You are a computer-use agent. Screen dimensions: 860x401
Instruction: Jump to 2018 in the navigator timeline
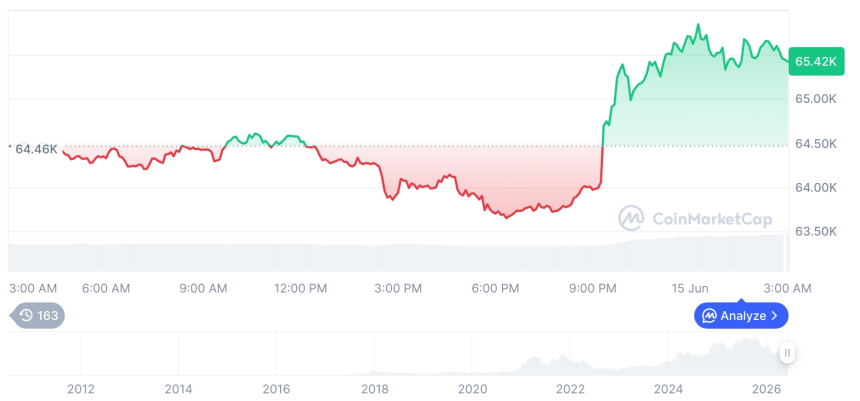(375, 389)
